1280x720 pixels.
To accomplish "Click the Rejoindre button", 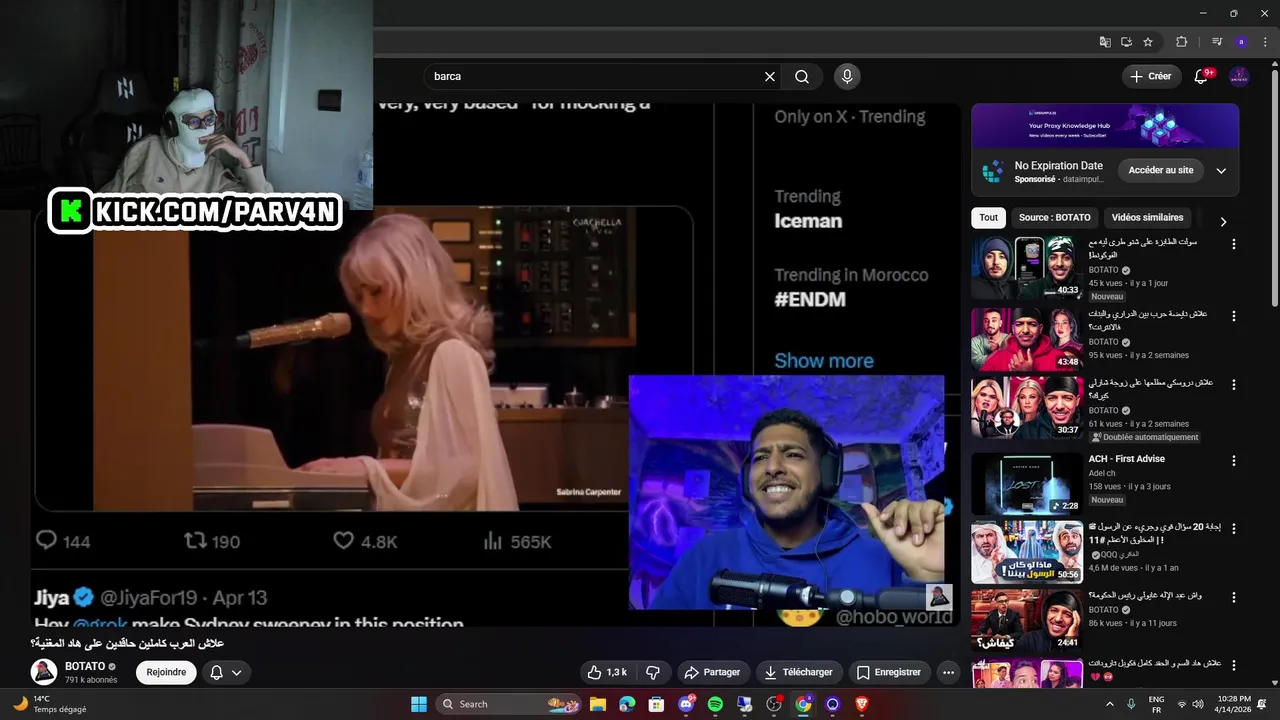I will click(166, 672).
